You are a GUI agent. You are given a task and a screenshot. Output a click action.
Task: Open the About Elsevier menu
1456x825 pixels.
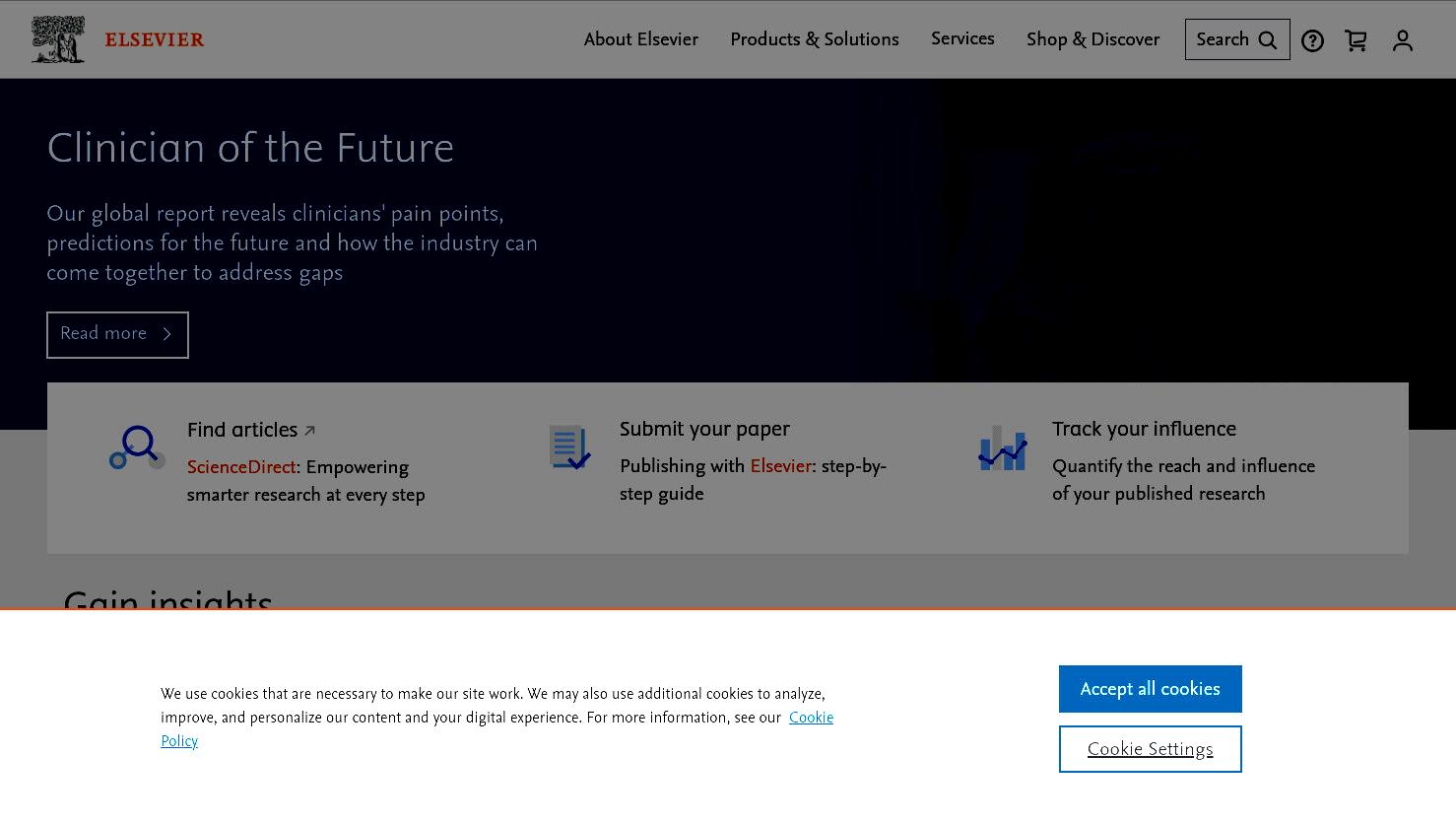[x=641, y=39]
